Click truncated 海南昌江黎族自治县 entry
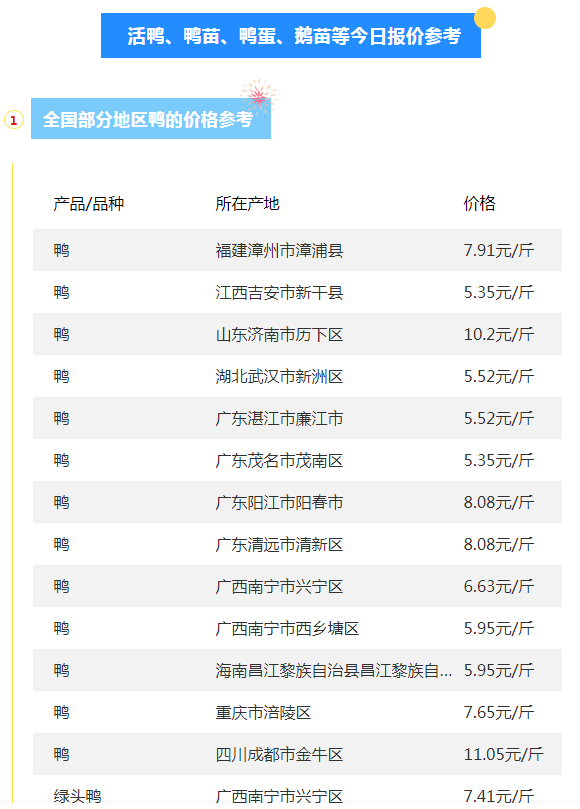The height and width of the screenshot is (809, 580). (x=333, y=670)
